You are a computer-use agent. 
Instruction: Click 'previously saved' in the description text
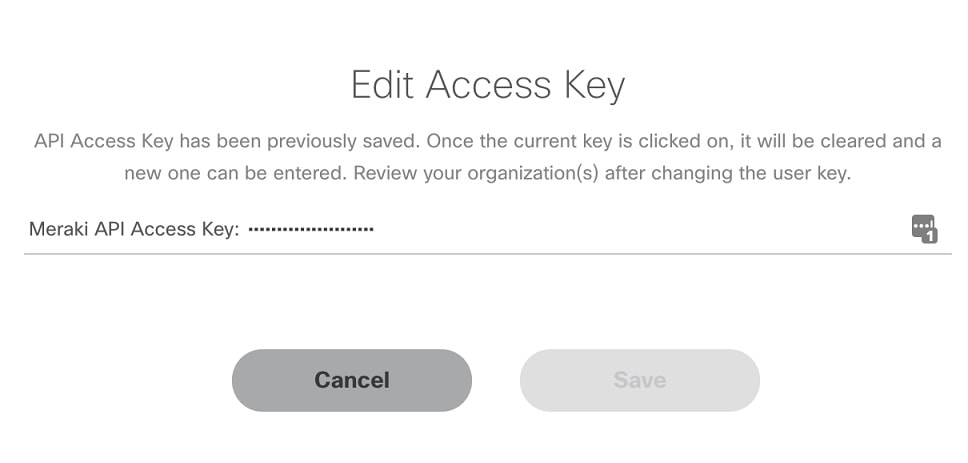click(338, 141)
